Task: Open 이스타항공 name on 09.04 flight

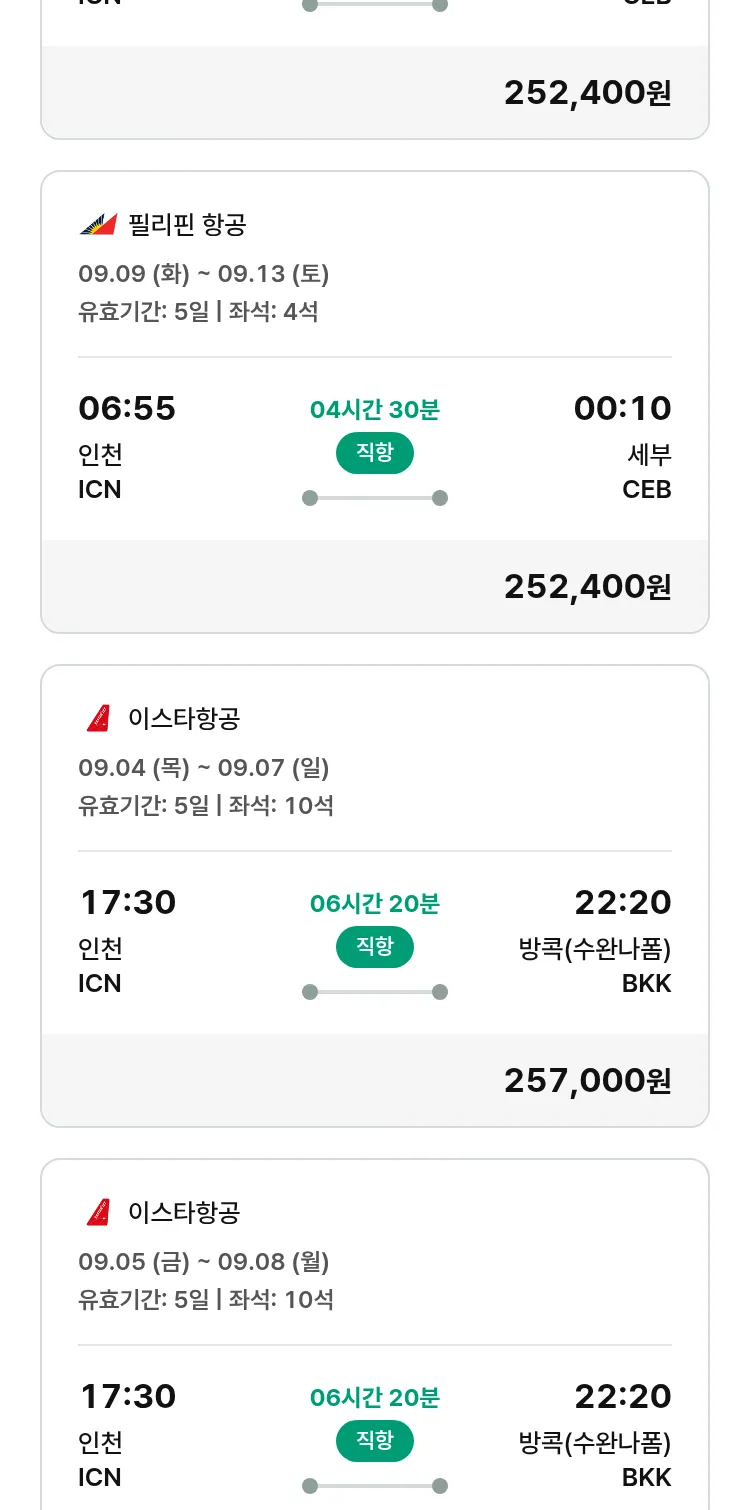Action: click(x=184, y=718)
